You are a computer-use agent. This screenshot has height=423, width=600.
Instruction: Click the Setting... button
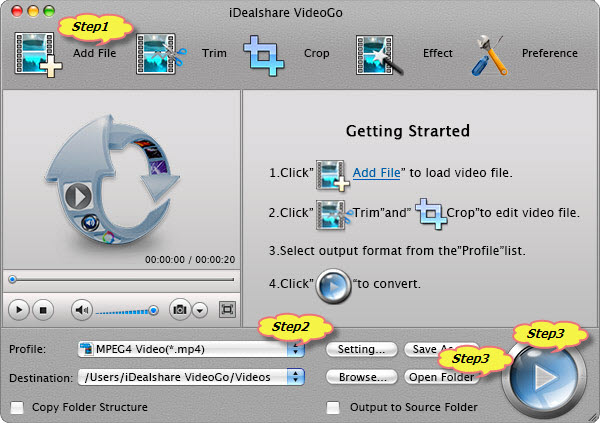[x=362, y=349]
